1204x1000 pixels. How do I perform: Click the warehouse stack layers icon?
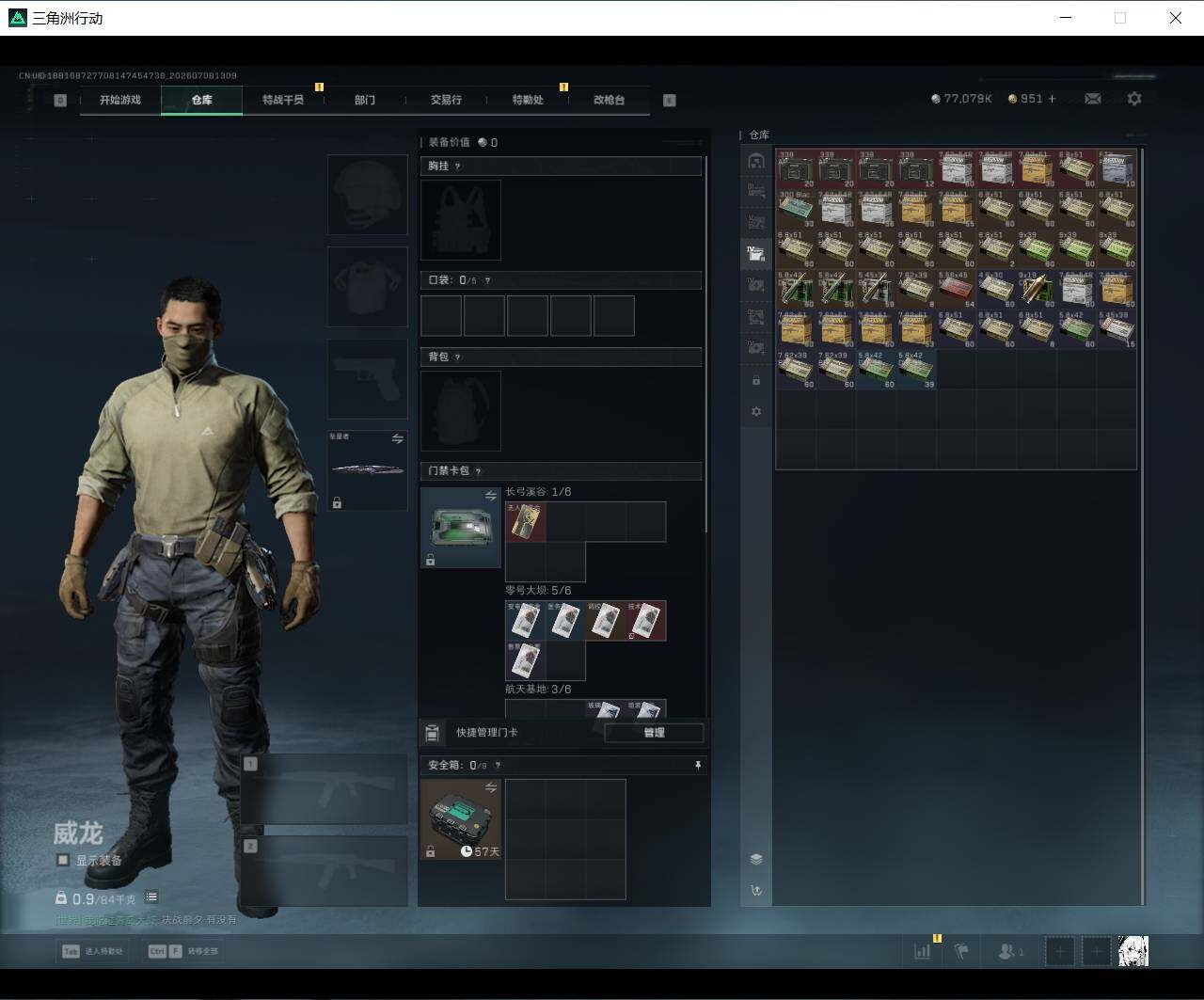[756, 859]
